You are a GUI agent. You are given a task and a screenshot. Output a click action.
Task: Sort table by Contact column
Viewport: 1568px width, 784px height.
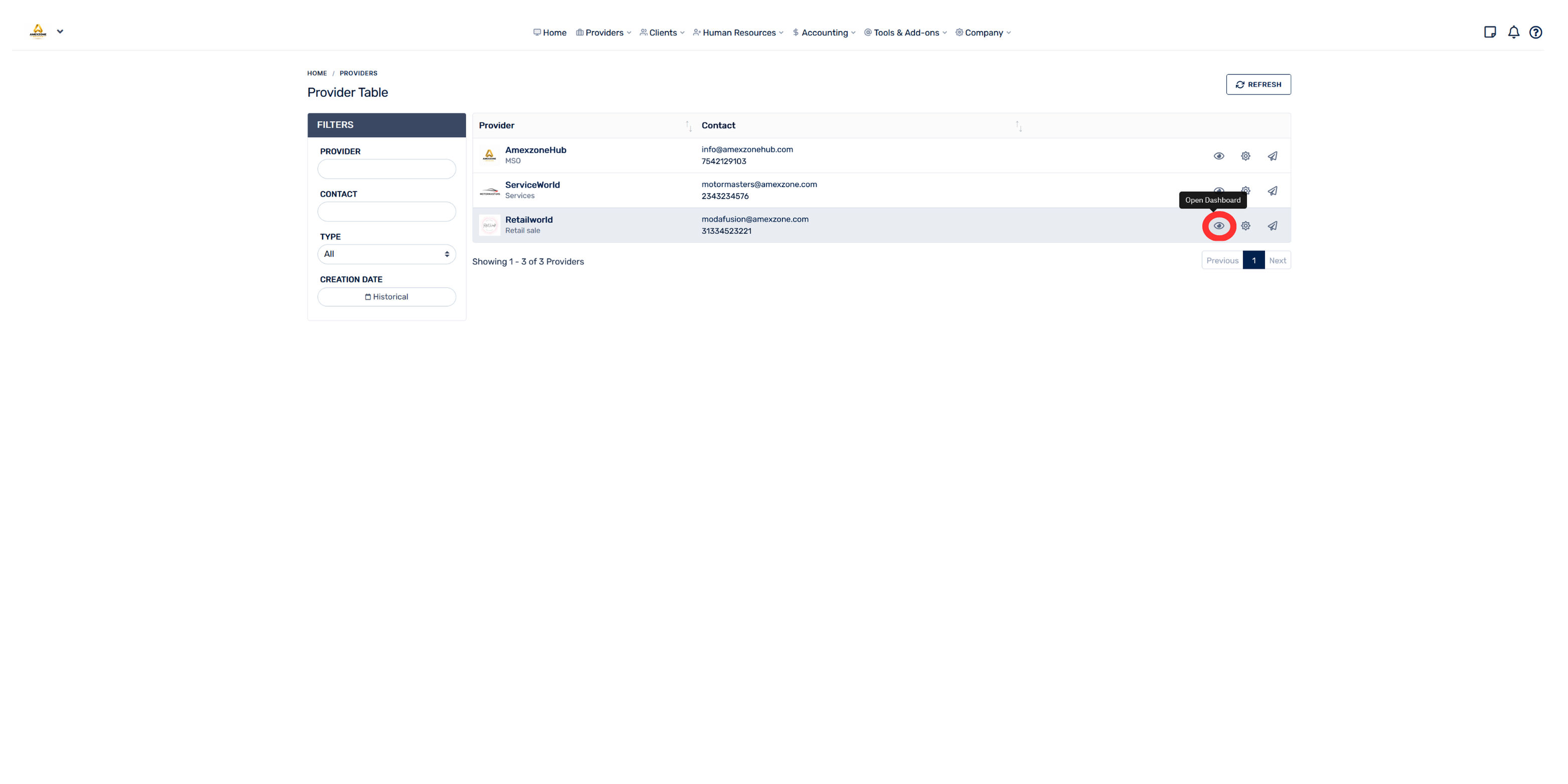tap(1019, 125)
